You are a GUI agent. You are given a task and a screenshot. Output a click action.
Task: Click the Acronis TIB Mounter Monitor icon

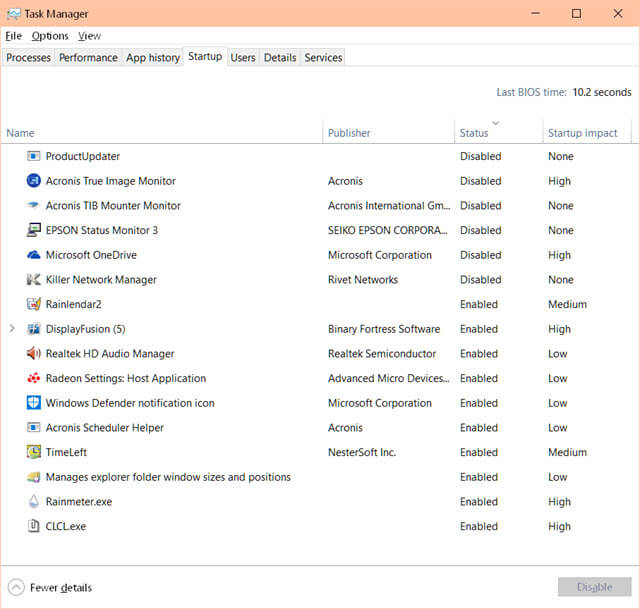pos(33,205)
